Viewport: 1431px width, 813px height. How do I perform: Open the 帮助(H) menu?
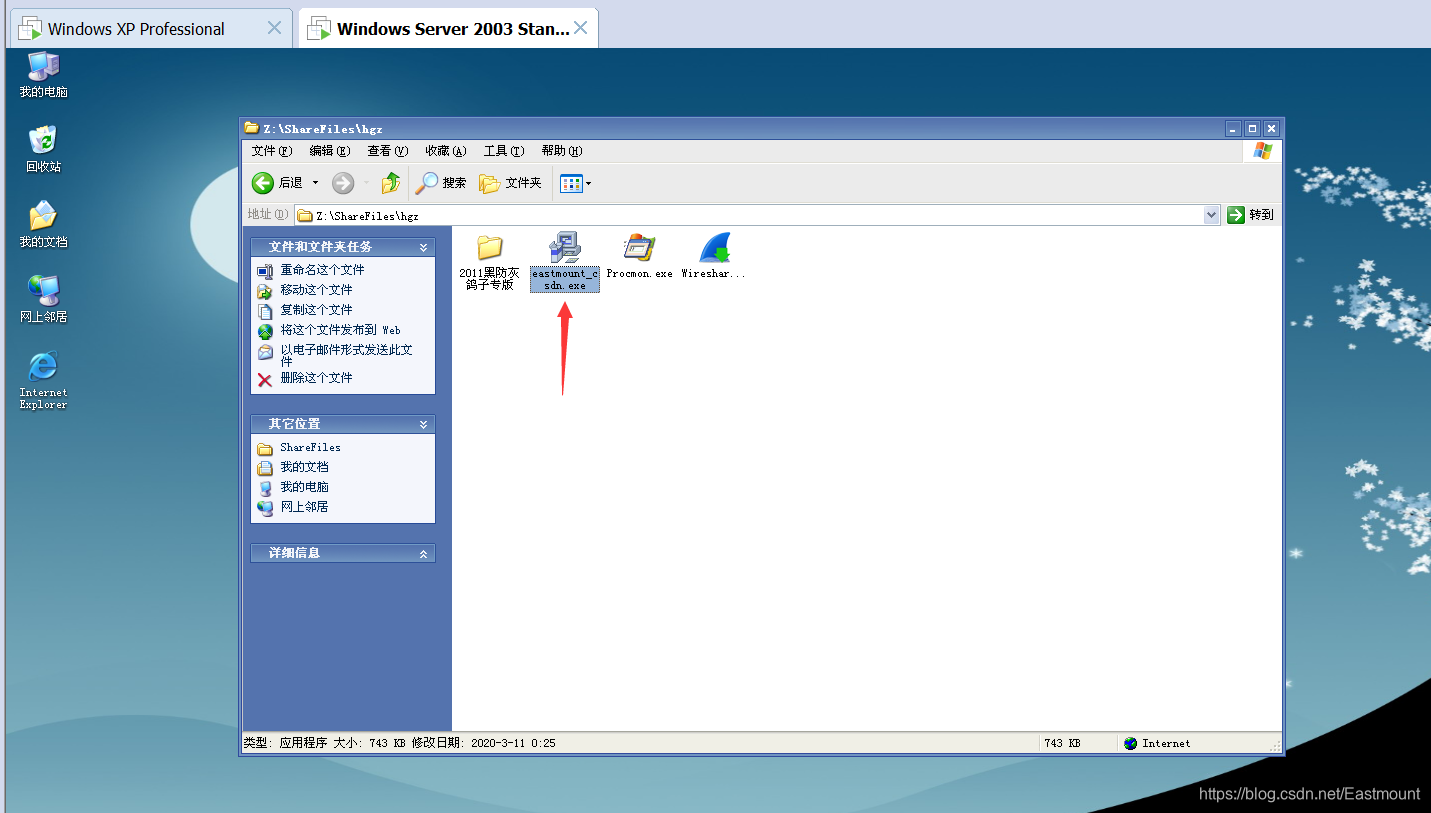[x=561, y=151]
